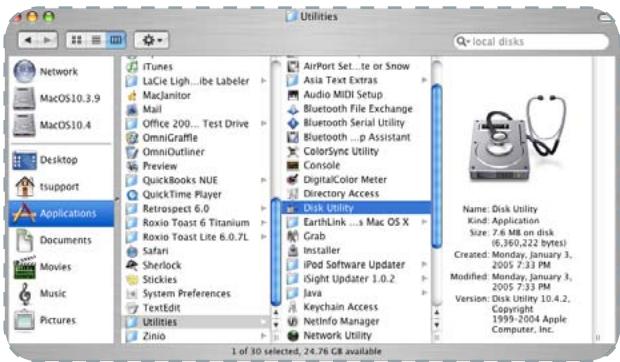The image size is (620, 362).
Task: Select Network Utility
Action: [330, 336]
